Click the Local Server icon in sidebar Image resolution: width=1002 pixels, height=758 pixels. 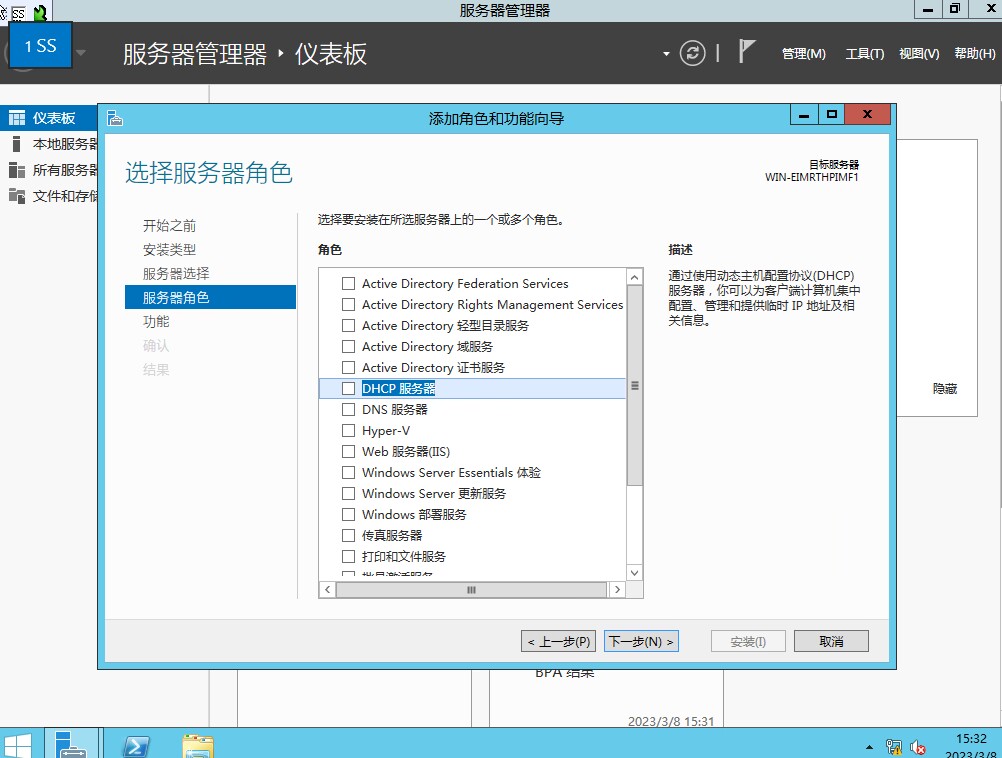coord(17,144)
